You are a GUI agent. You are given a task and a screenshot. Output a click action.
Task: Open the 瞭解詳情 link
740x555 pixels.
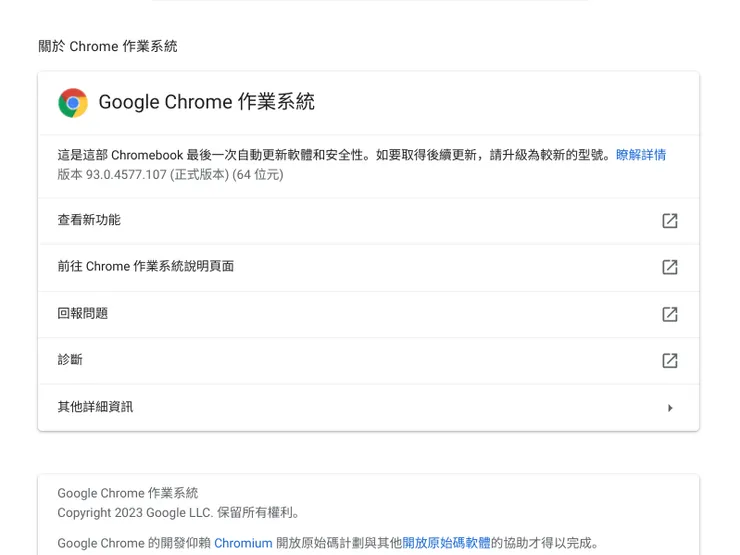640,155
